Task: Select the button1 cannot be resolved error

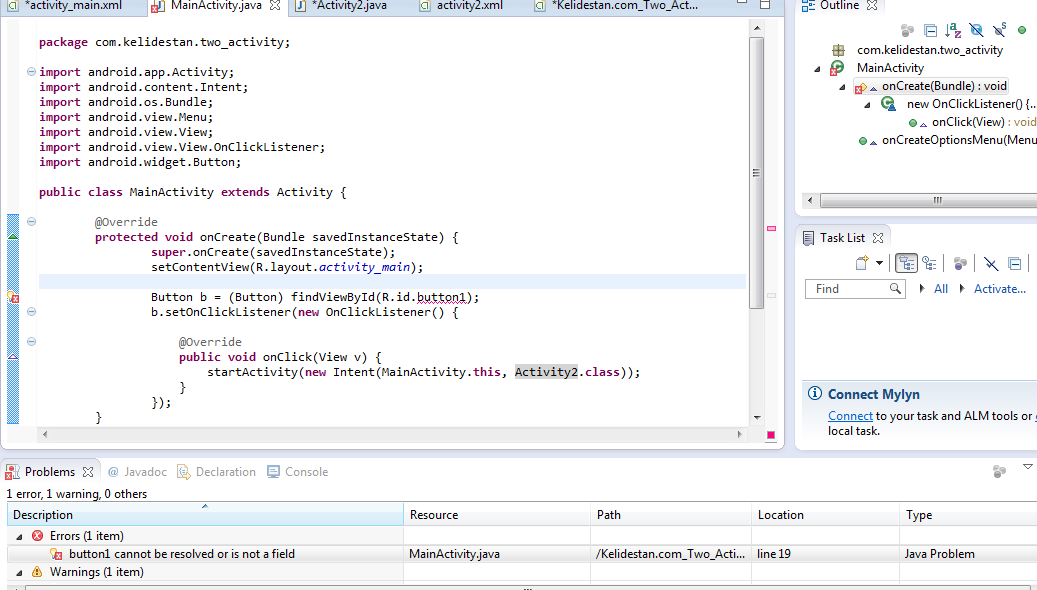Action: (182, 554)
